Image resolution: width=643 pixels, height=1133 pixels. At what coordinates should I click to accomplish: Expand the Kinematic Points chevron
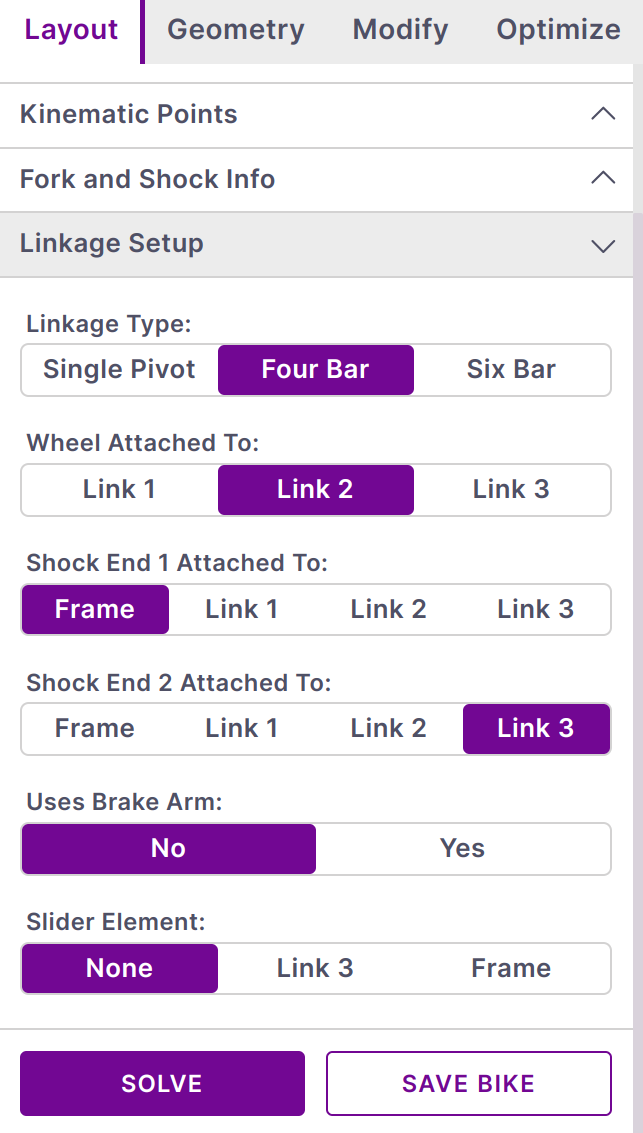(x=602, y=114)
